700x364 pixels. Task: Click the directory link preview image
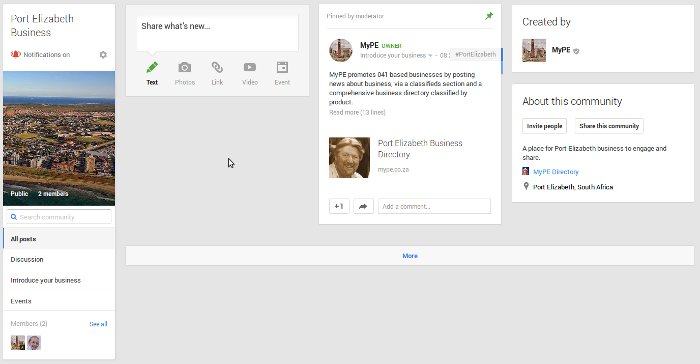349,158
